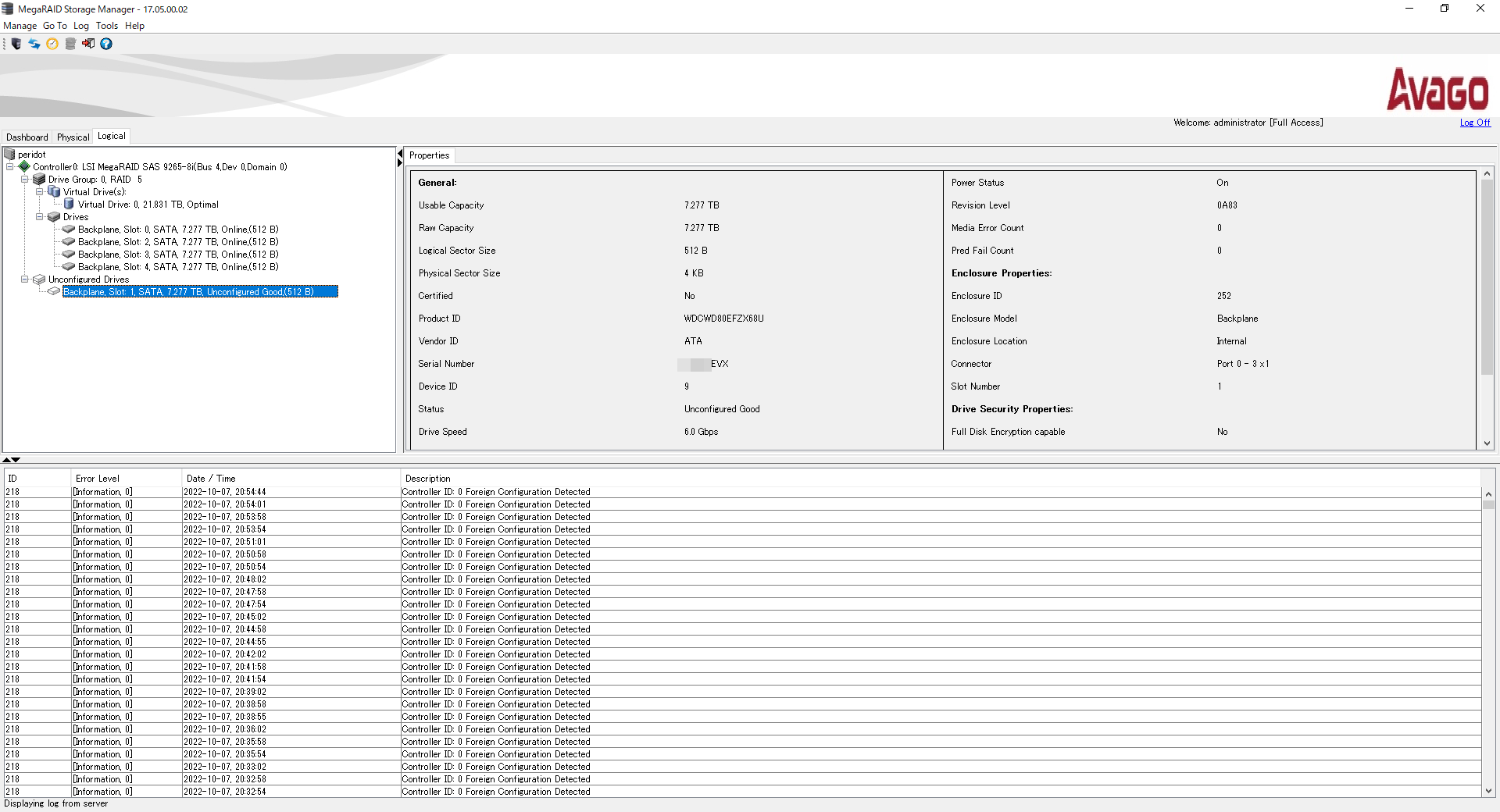The height and width of the screenshot is (812, 1500).
Task: Switch to the Dashboard tab
Action: pyautogui.click(x=27, y=137)
